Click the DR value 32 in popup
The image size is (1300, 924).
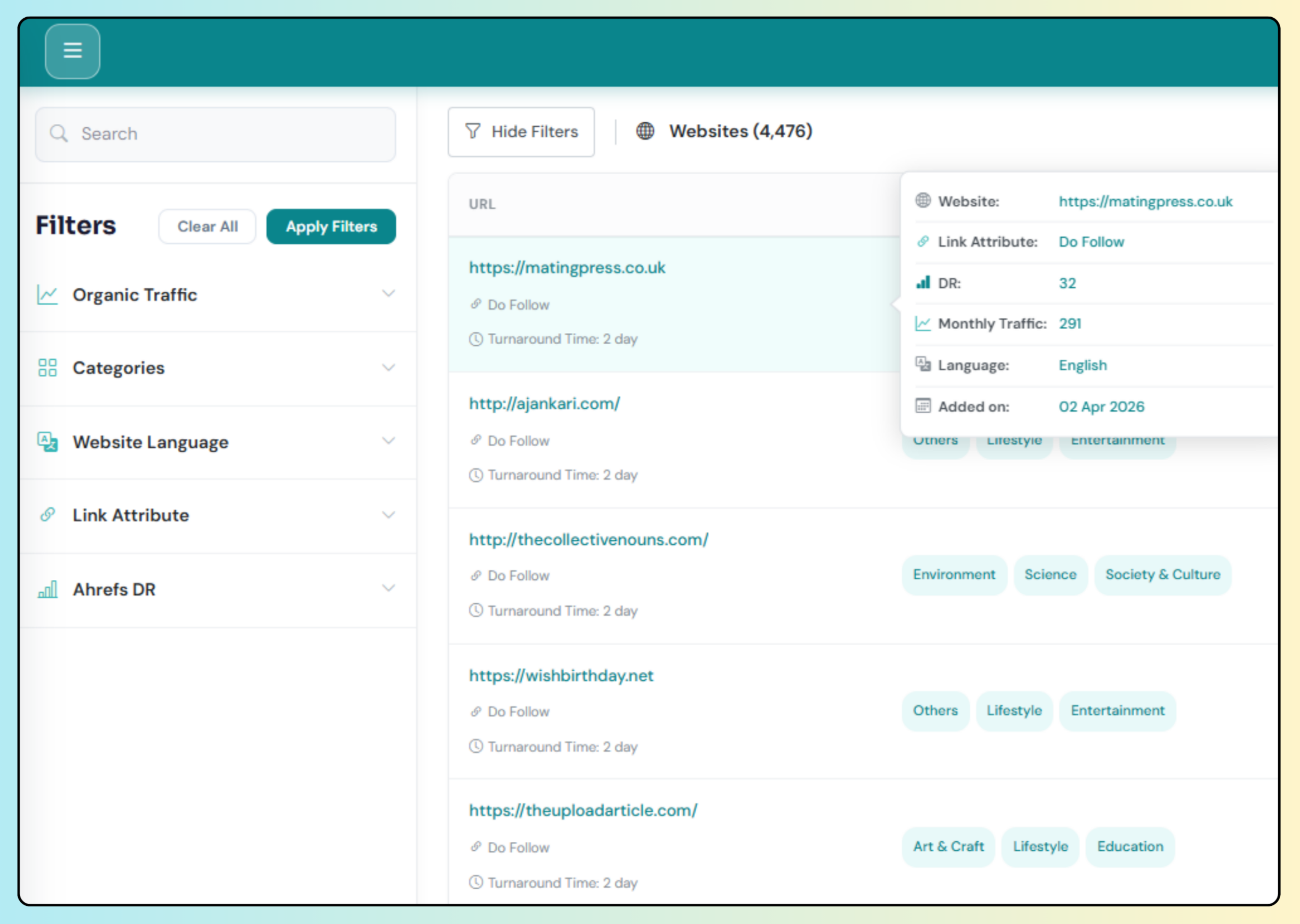pyautogui.click(x=1068, y=283)
